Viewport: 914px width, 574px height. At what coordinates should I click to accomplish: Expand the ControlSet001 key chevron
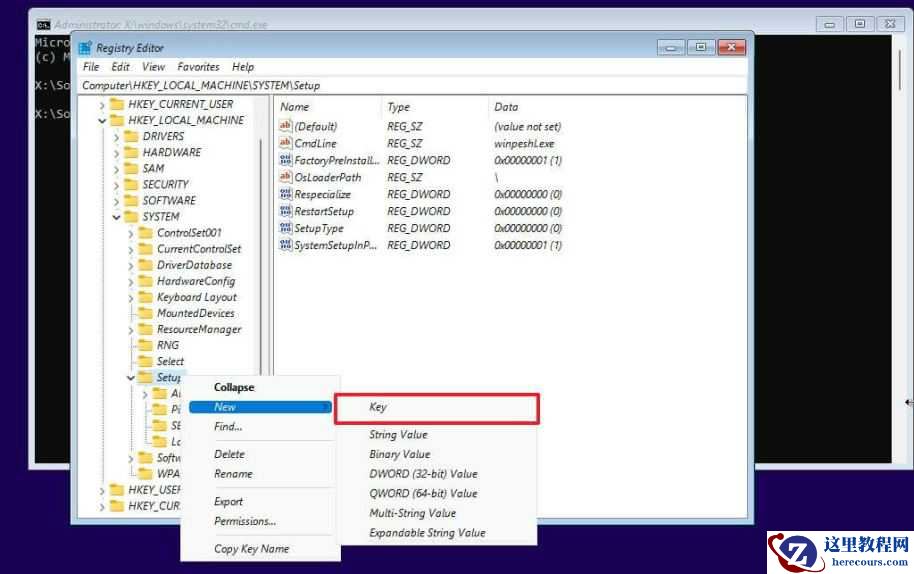click(x=130, y=234)
